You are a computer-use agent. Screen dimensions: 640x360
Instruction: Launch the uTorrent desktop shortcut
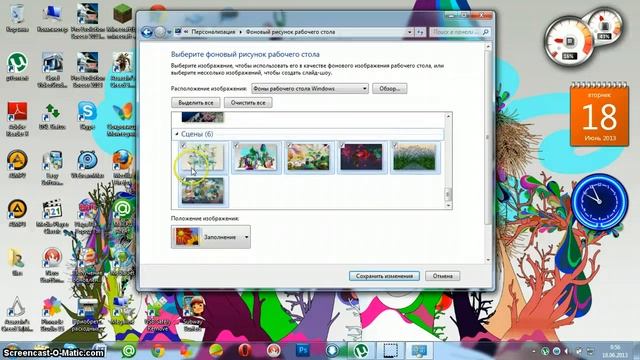tap(17, 65)
